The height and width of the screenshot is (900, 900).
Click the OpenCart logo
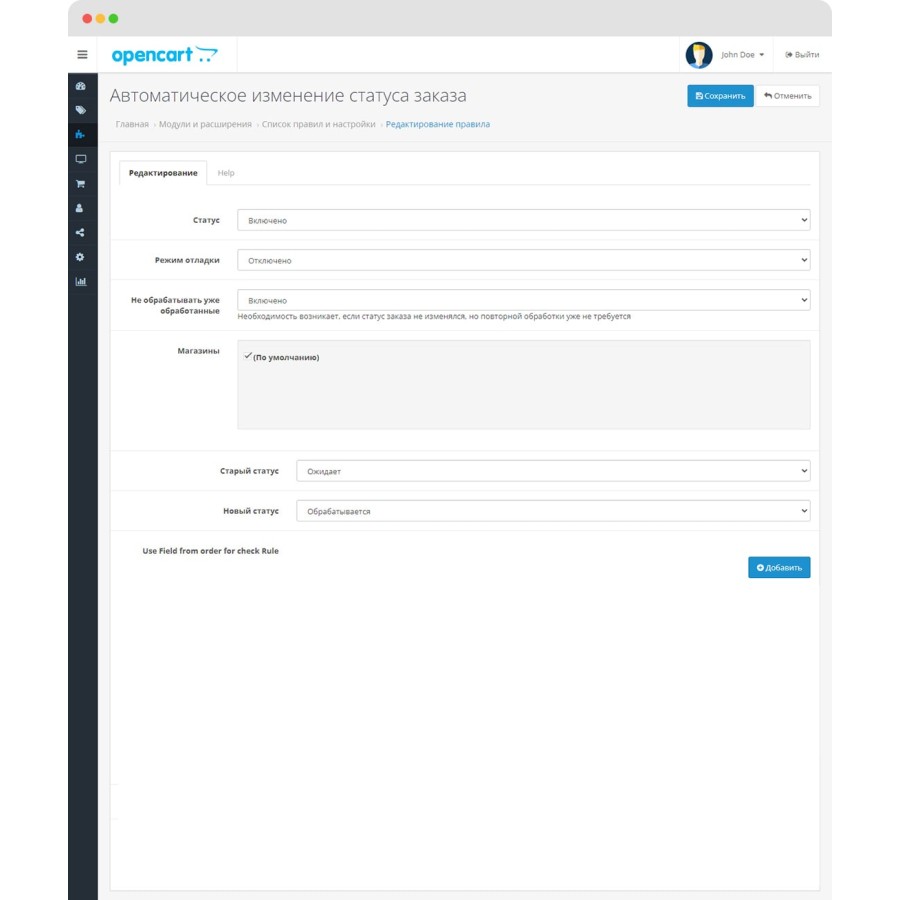pyautogui.click(x=165, y=55)
